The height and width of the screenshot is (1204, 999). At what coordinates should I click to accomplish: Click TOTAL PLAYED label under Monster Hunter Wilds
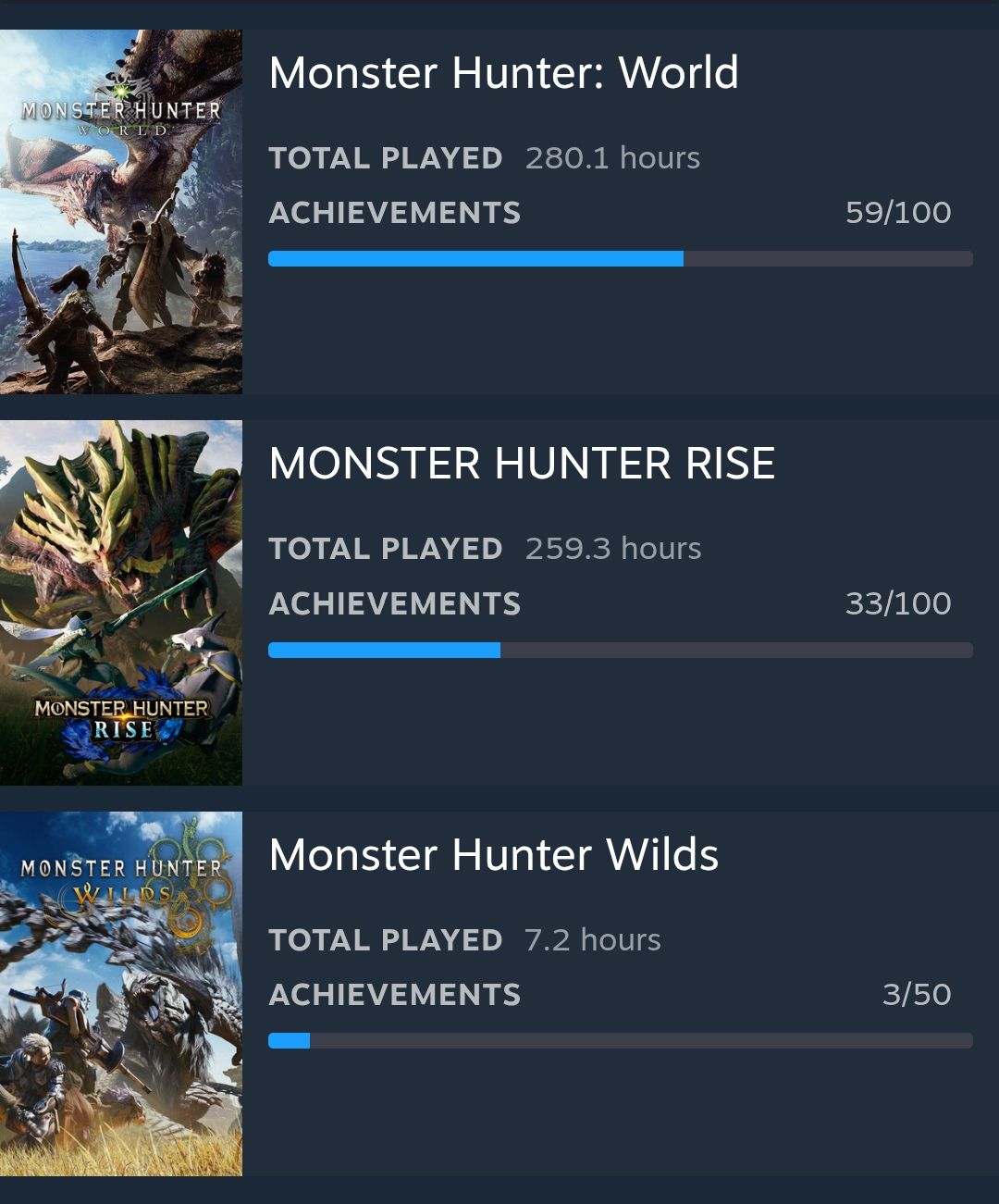click(386, 940)
